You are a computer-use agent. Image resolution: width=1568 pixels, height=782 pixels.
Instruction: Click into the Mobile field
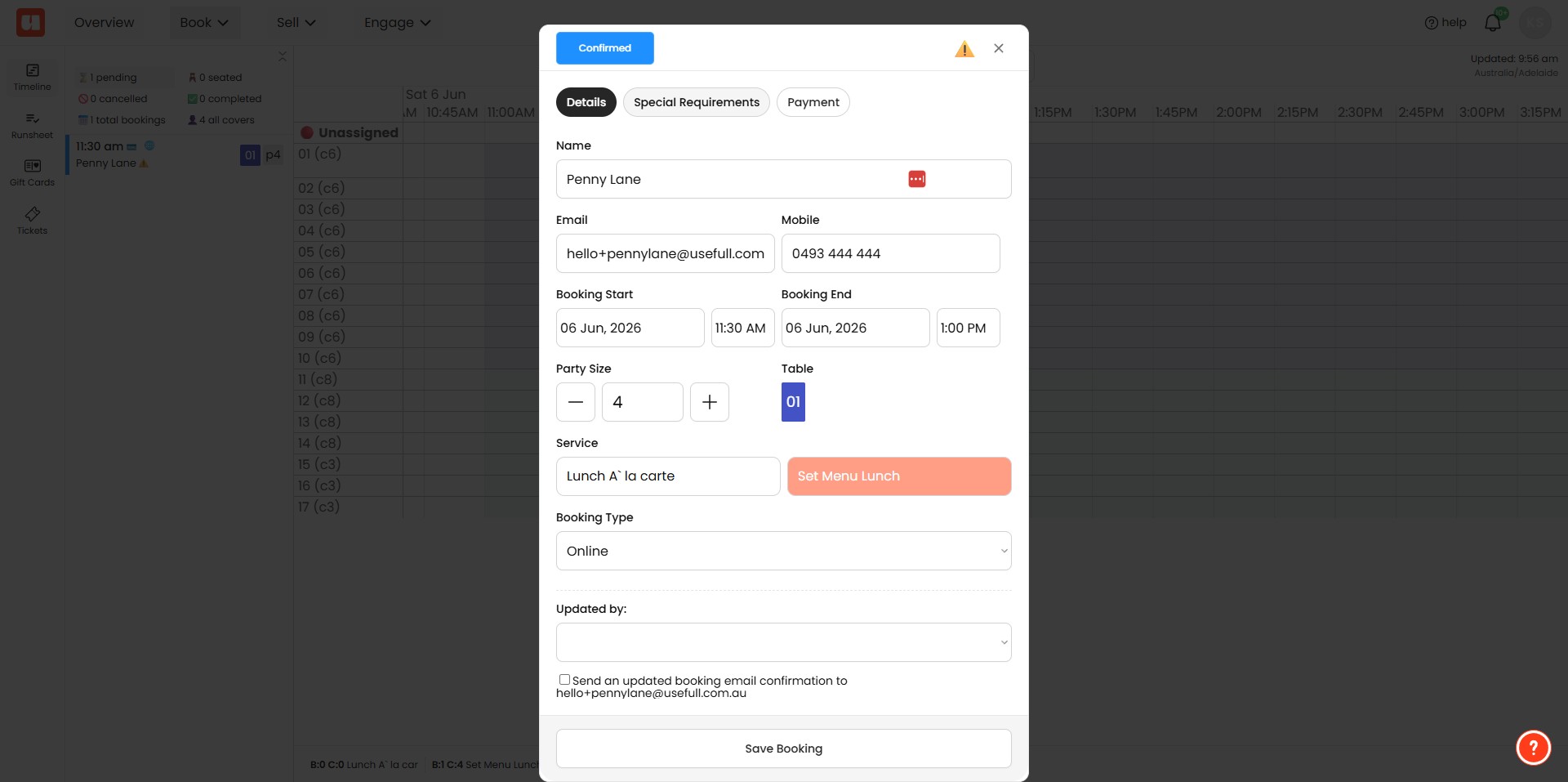890,253
